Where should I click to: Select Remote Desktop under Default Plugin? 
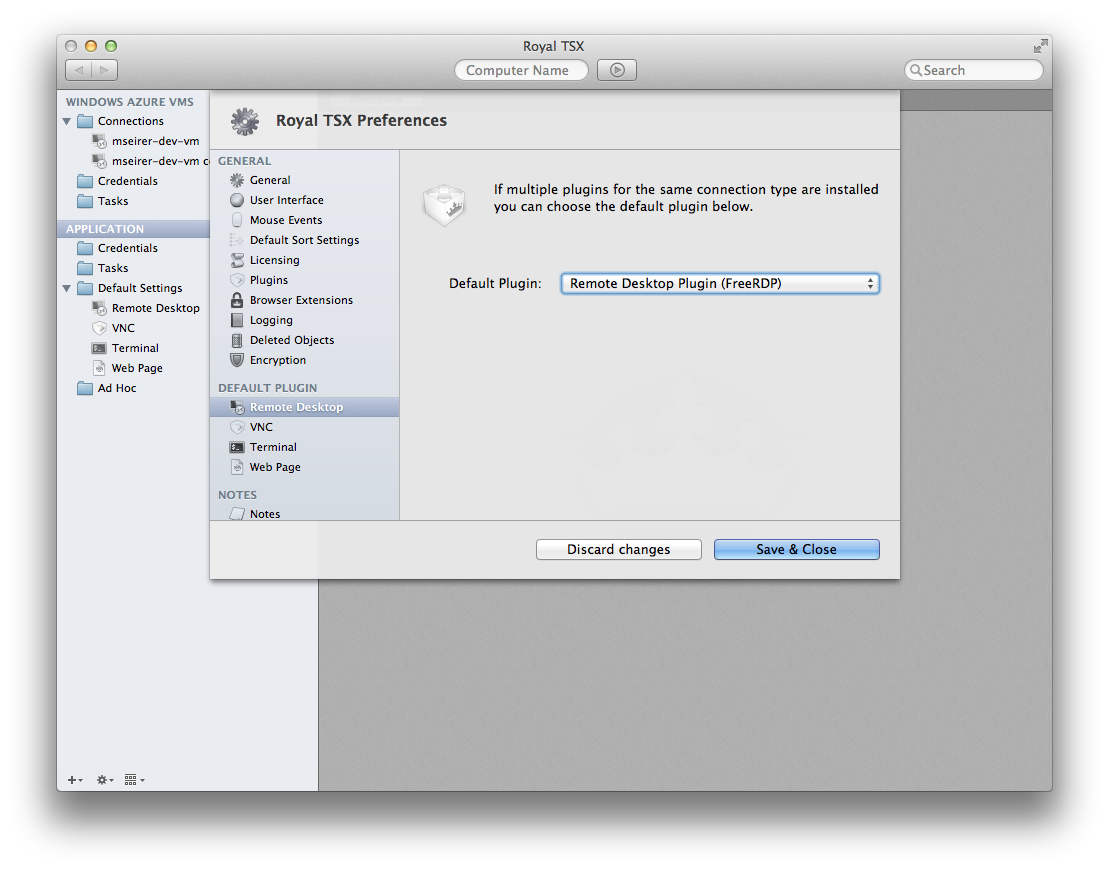(x=304, y=407)
